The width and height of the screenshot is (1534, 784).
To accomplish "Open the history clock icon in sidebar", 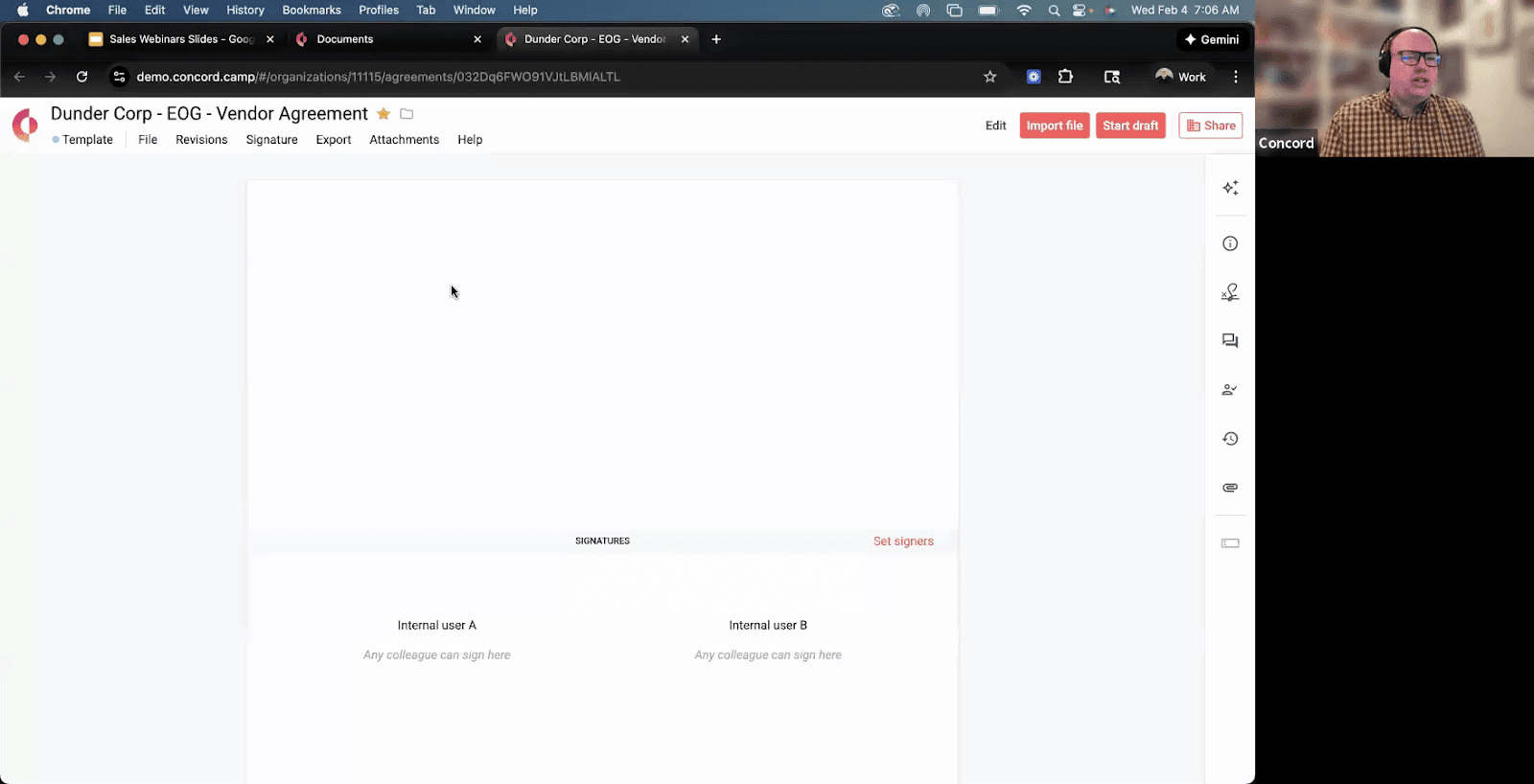I will pos(1230,439).
